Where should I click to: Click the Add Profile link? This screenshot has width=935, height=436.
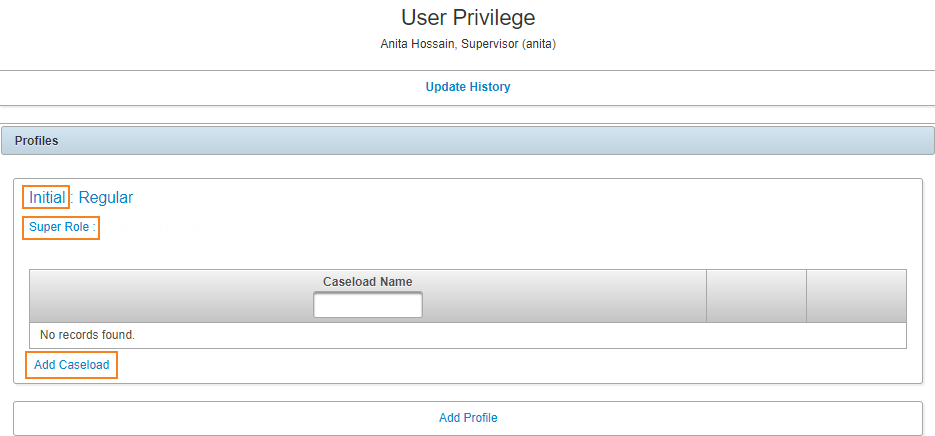(x=468, y=418)
